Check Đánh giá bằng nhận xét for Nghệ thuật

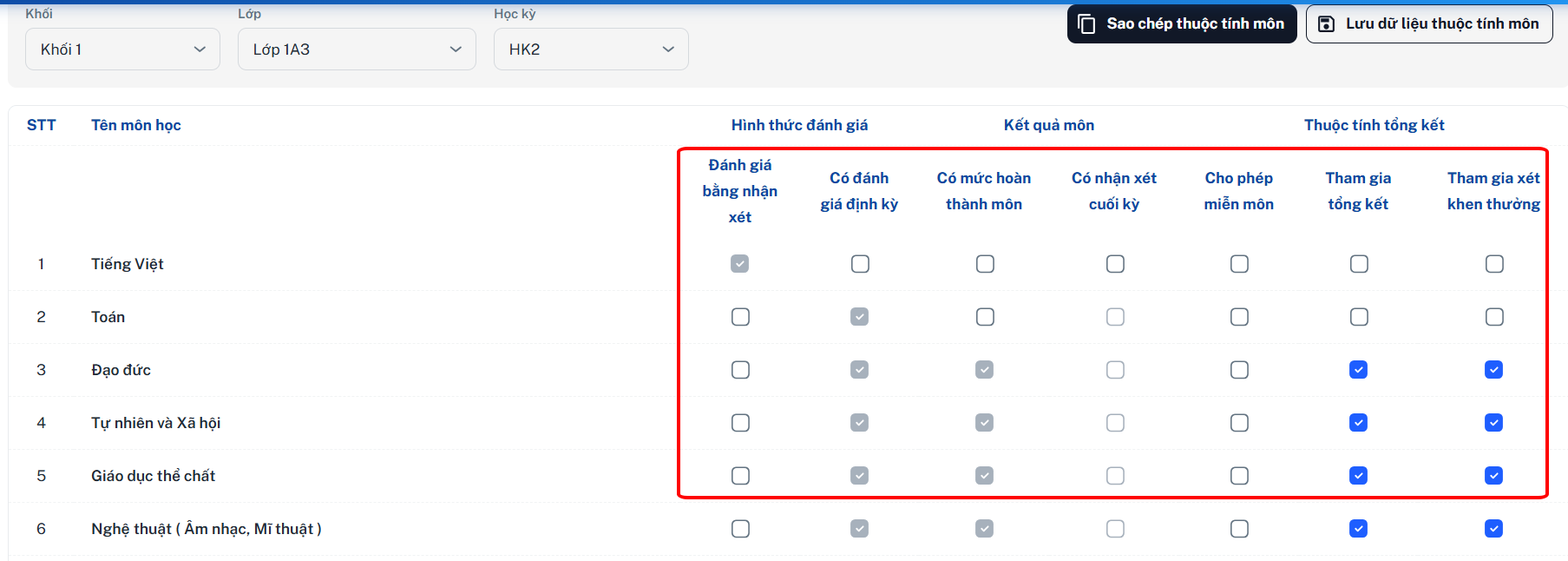tap(740, 528)
